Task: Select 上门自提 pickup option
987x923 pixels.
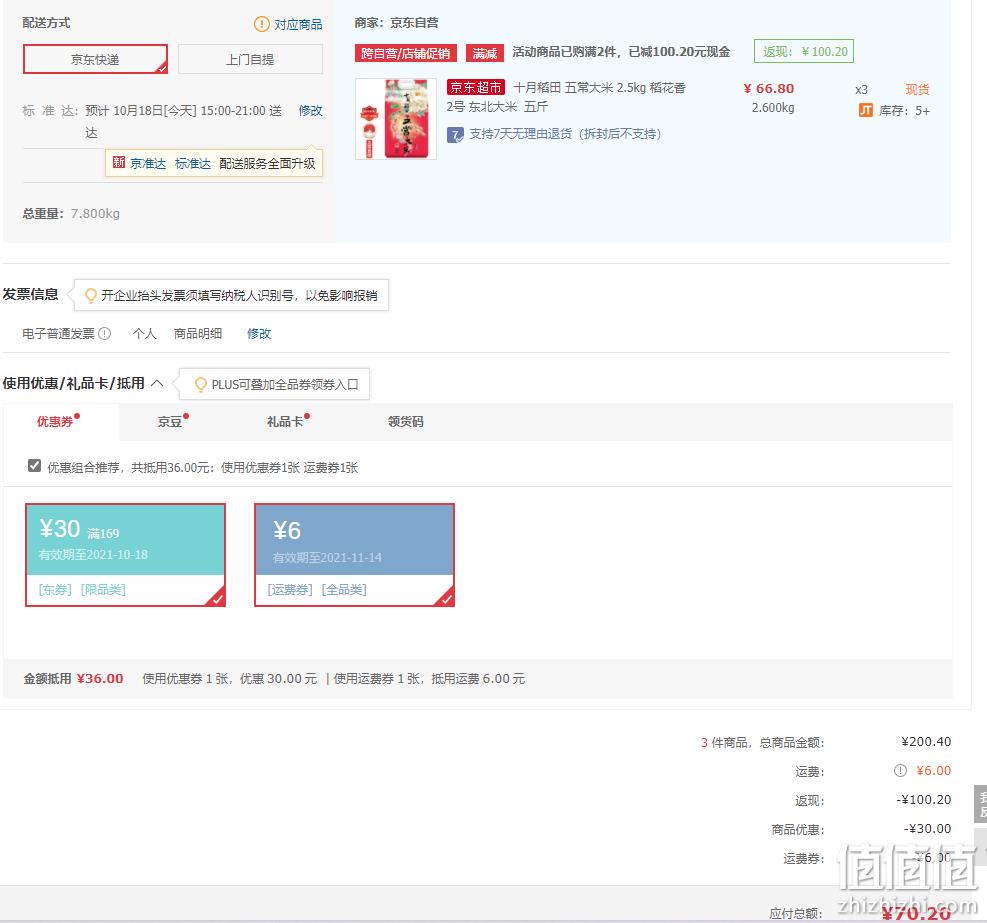Action: (x=250, y=59)
